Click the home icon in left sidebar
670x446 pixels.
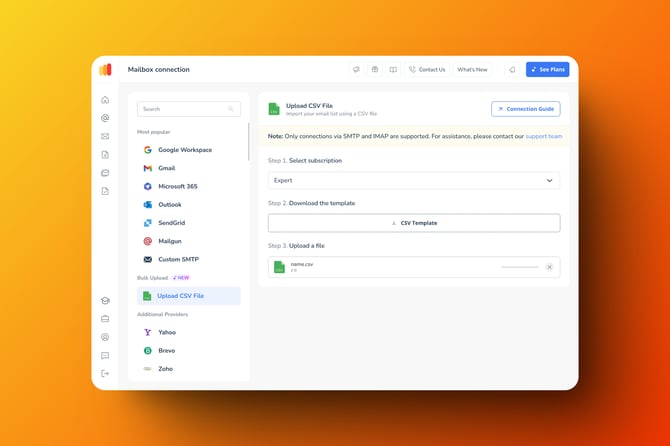pos(105,100)
